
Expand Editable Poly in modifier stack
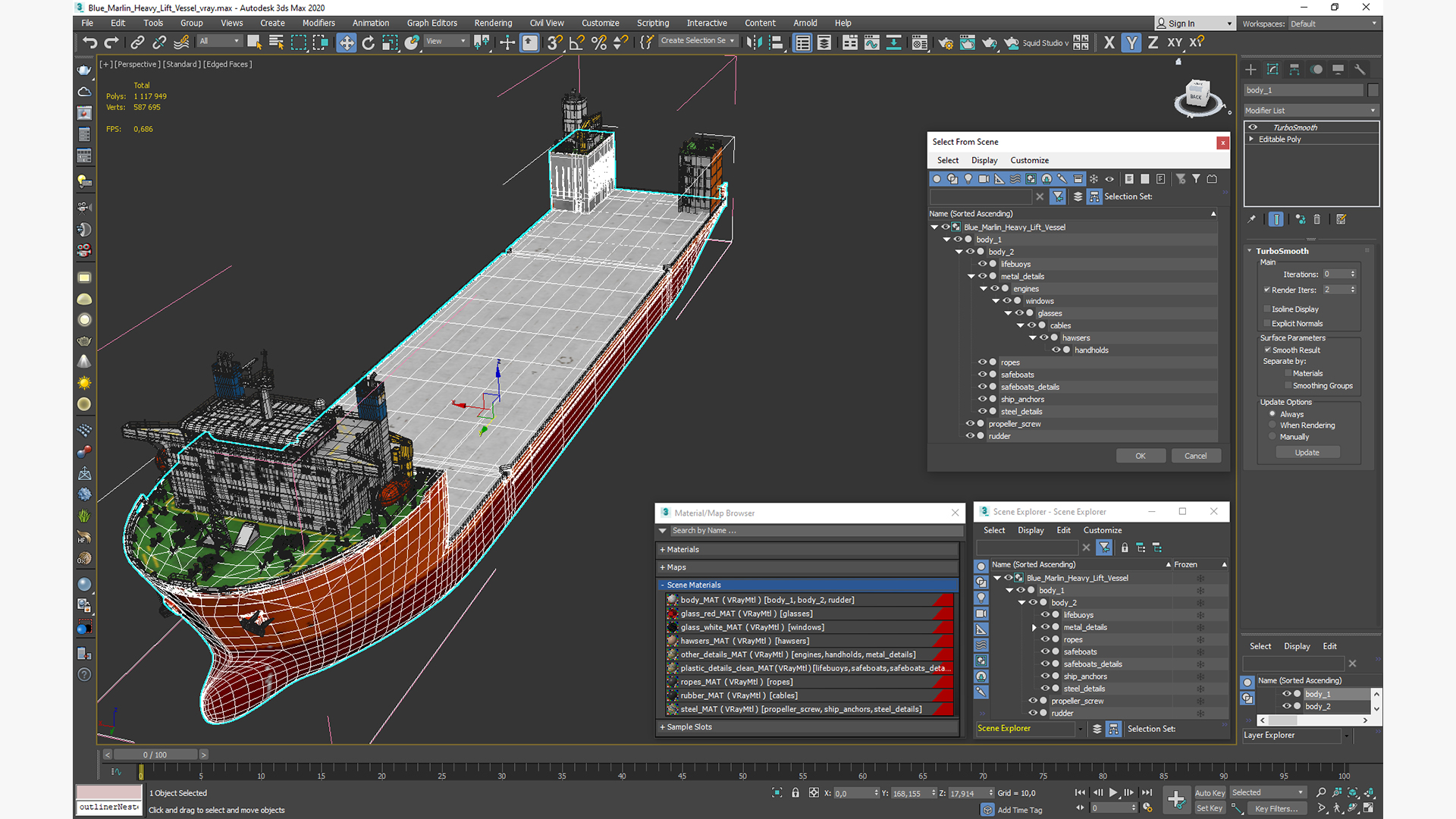pyautogui.click(x=1251, y=139)
